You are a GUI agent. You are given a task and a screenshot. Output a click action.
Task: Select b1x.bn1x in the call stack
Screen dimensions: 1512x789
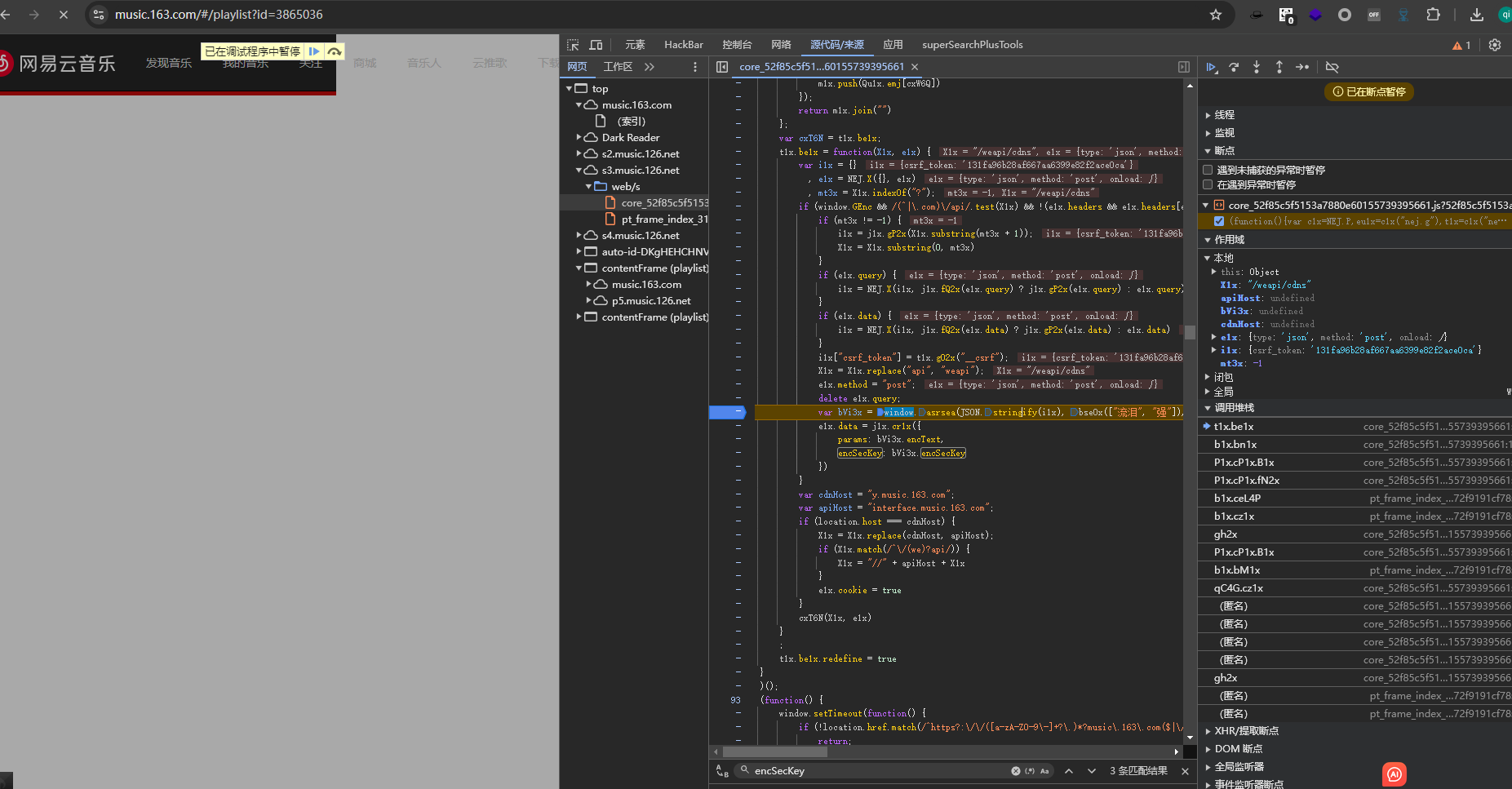1235,445
